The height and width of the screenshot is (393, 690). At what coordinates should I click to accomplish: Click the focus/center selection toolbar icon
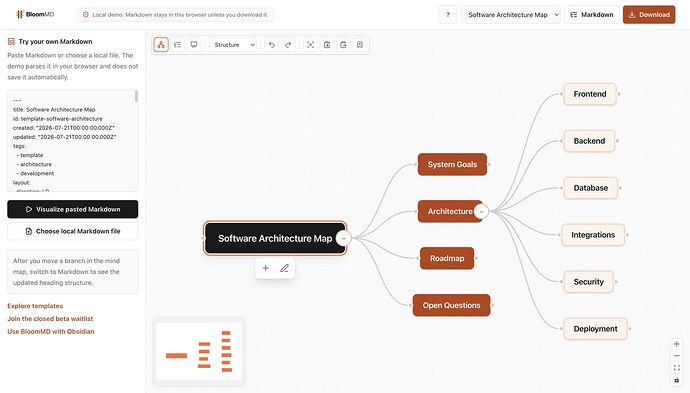point(310,44)
